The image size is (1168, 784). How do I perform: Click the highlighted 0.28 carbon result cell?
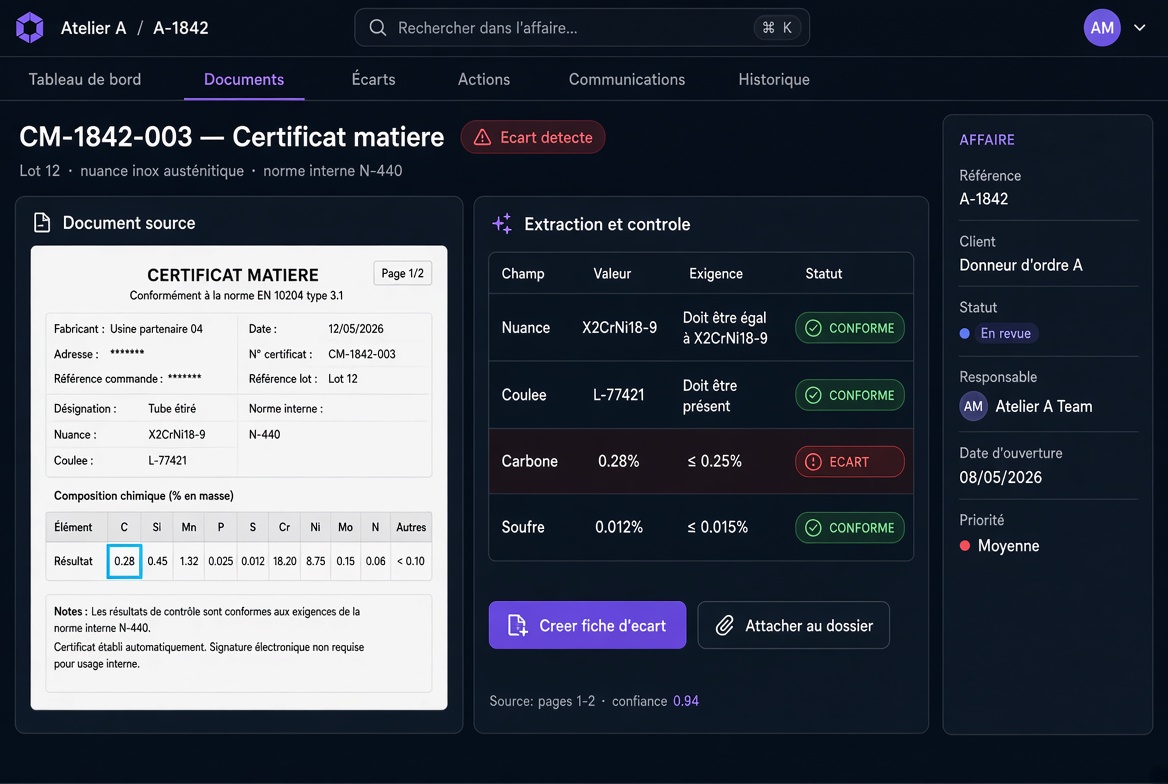(x=124, y=561)
